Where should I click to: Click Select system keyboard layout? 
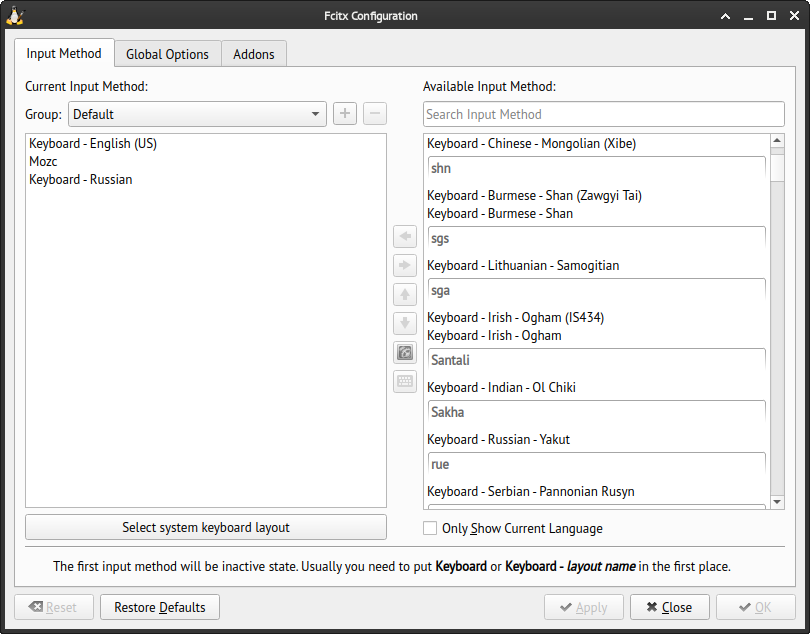(x=205, y=527)
